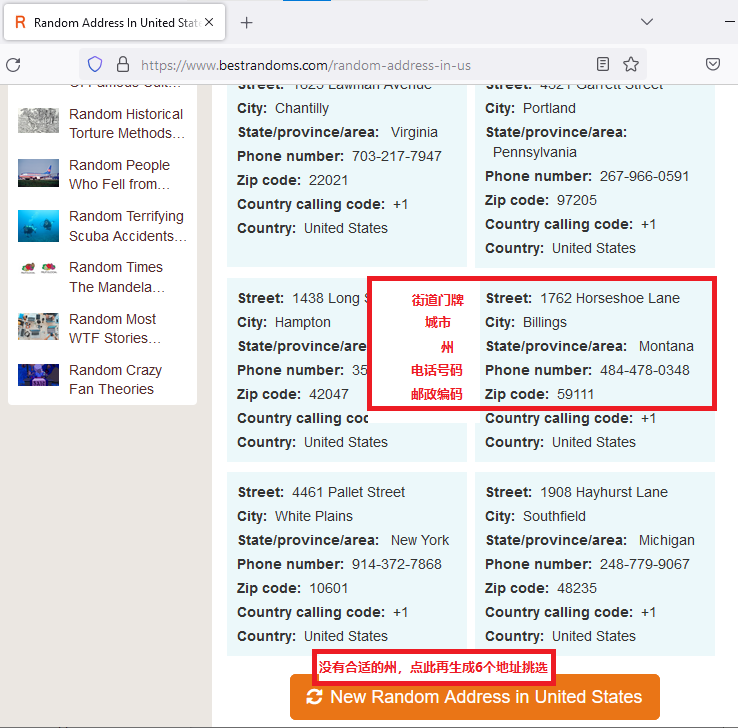This screenshot has height=728, width=738.
Task: Open Random Historical Torture Methods link
Action: click(x=126, y=124)
